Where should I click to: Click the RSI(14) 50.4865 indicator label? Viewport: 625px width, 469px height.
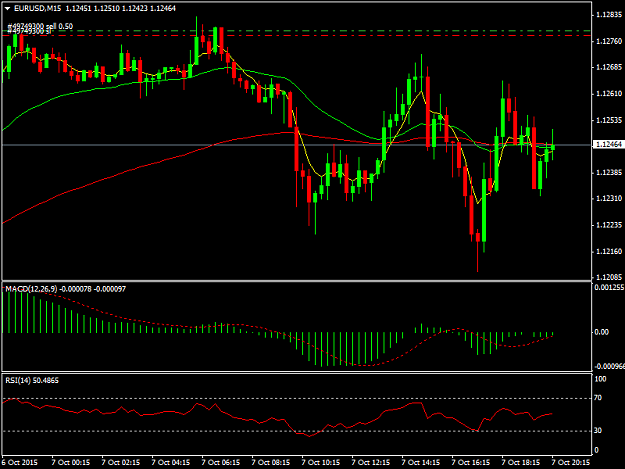pyautogui.click(x=32, y=381)
